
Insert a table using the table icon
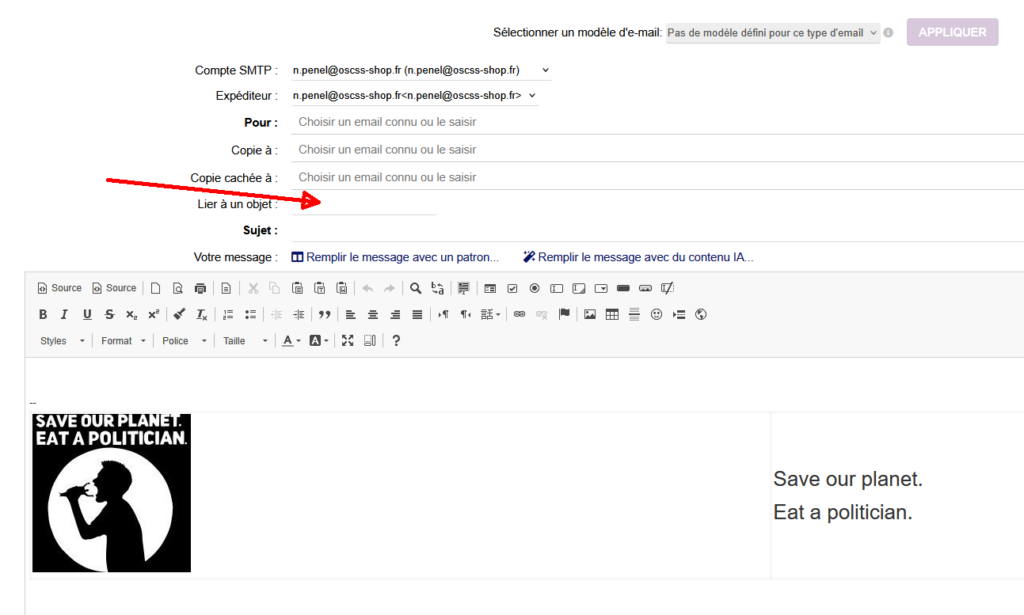point(612,314)
